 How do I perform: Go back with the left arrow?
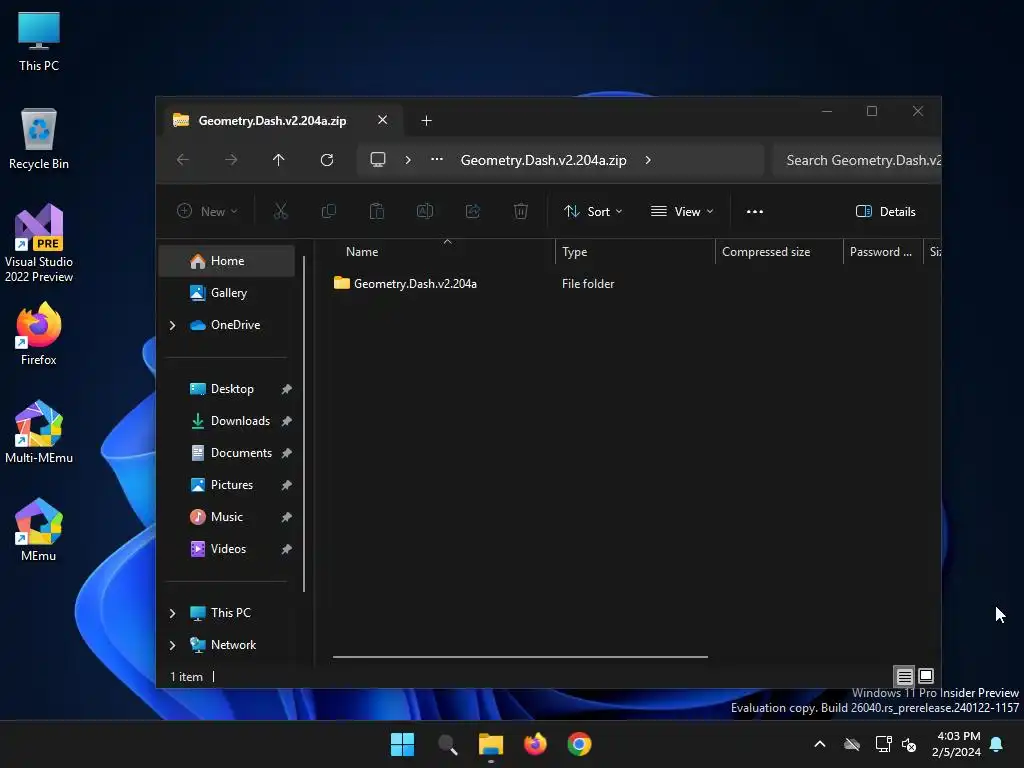tap(183, 160)
